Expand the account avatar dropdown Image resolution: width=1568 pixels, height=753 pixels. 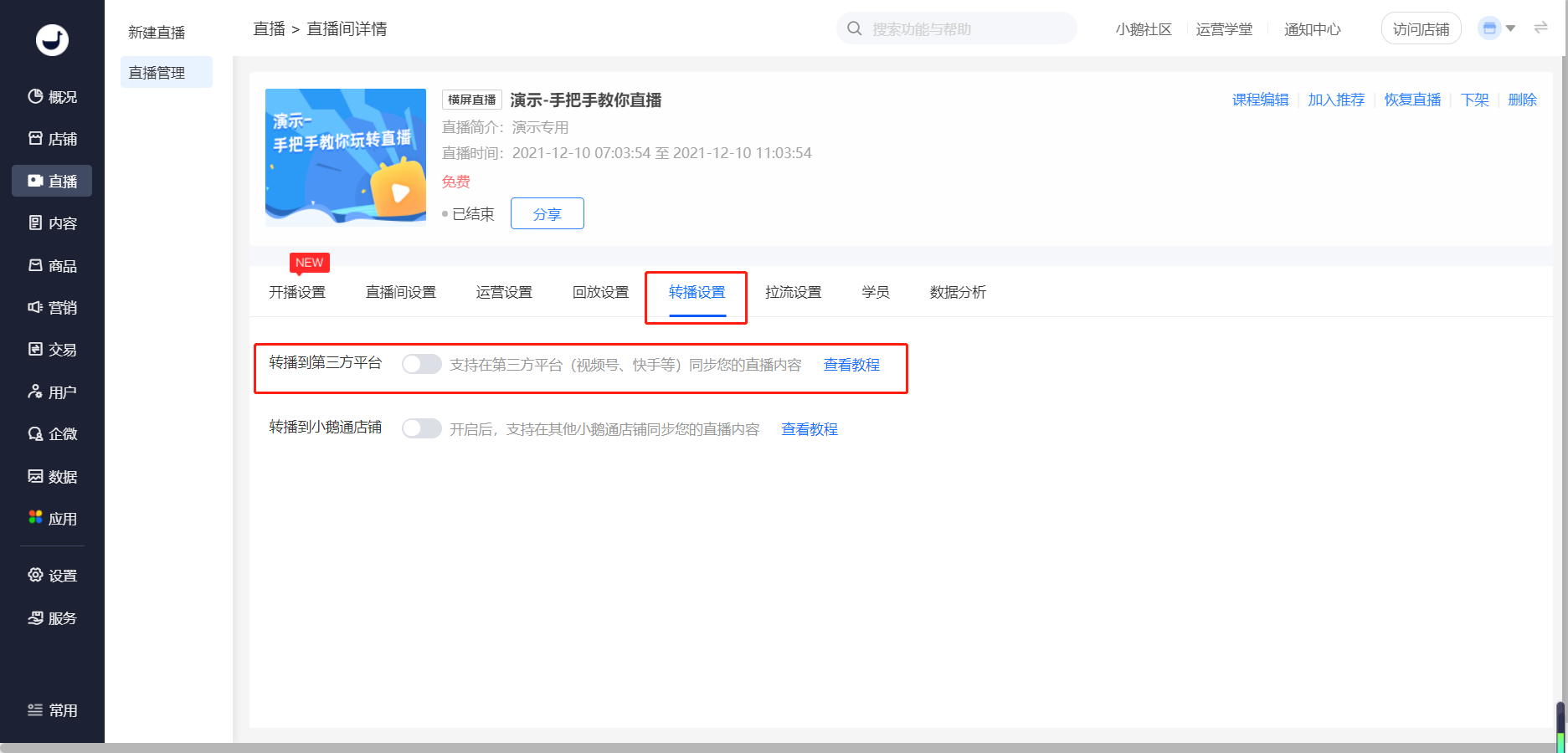1497,28
